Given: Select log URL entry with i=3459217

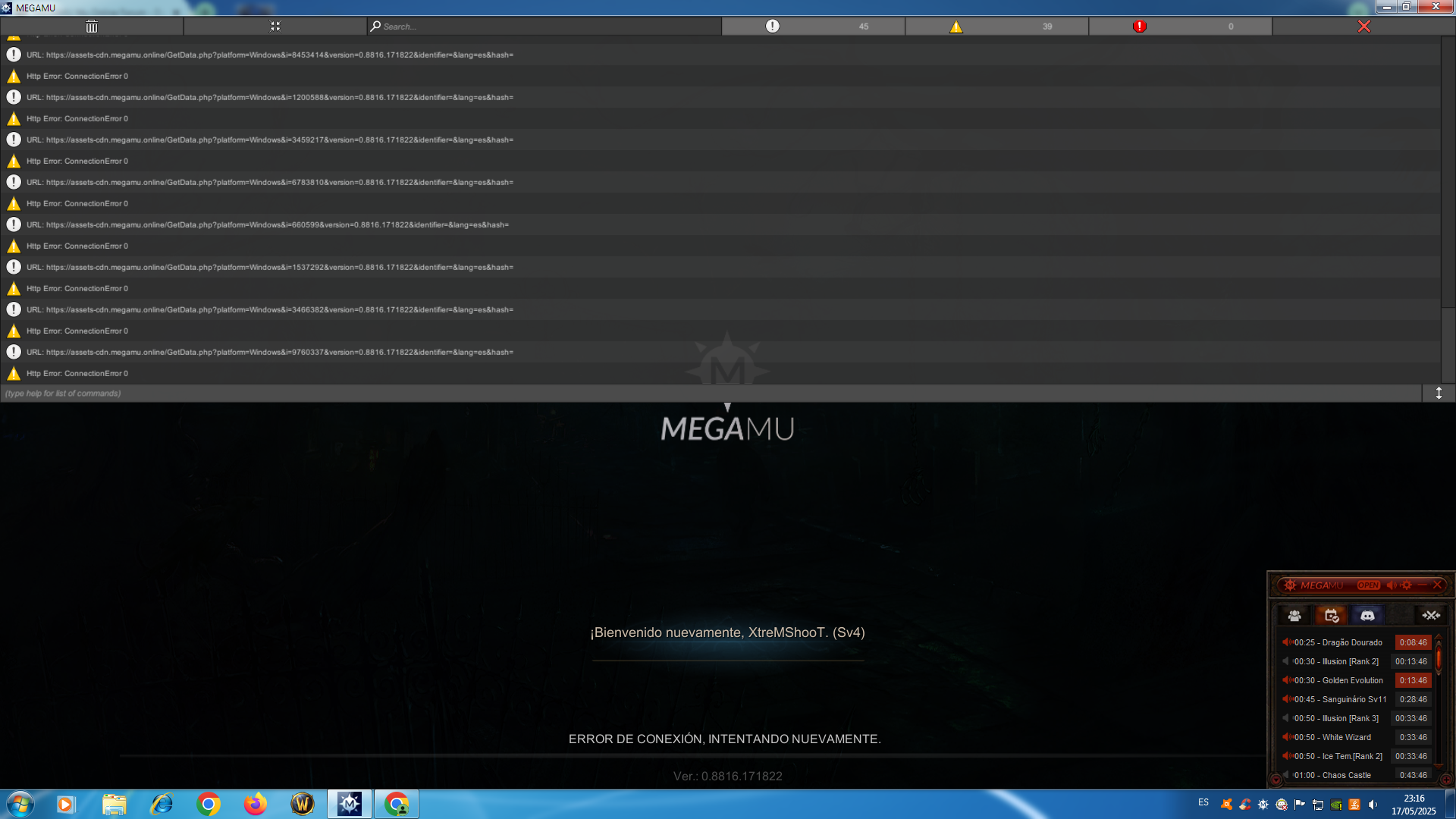Looking at the screenshot, I should pyautogui.click(x=720, y=140).
